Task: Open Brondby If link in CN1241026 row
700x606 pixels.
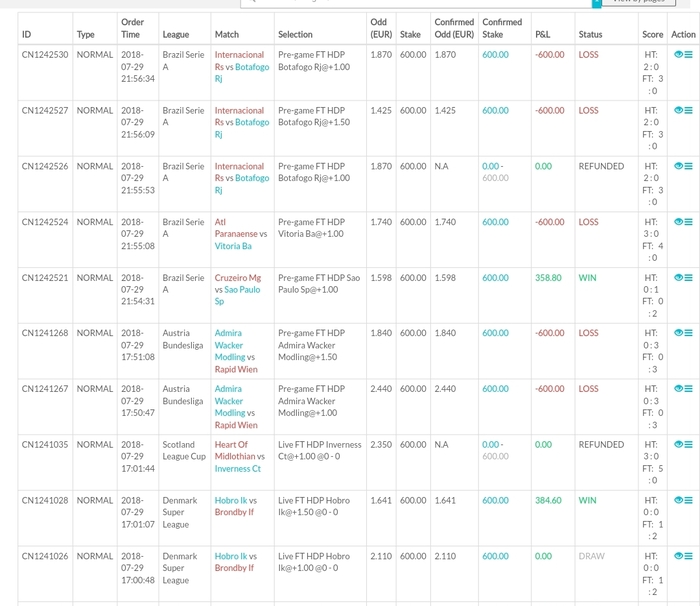Action: [x=234, y=568]
